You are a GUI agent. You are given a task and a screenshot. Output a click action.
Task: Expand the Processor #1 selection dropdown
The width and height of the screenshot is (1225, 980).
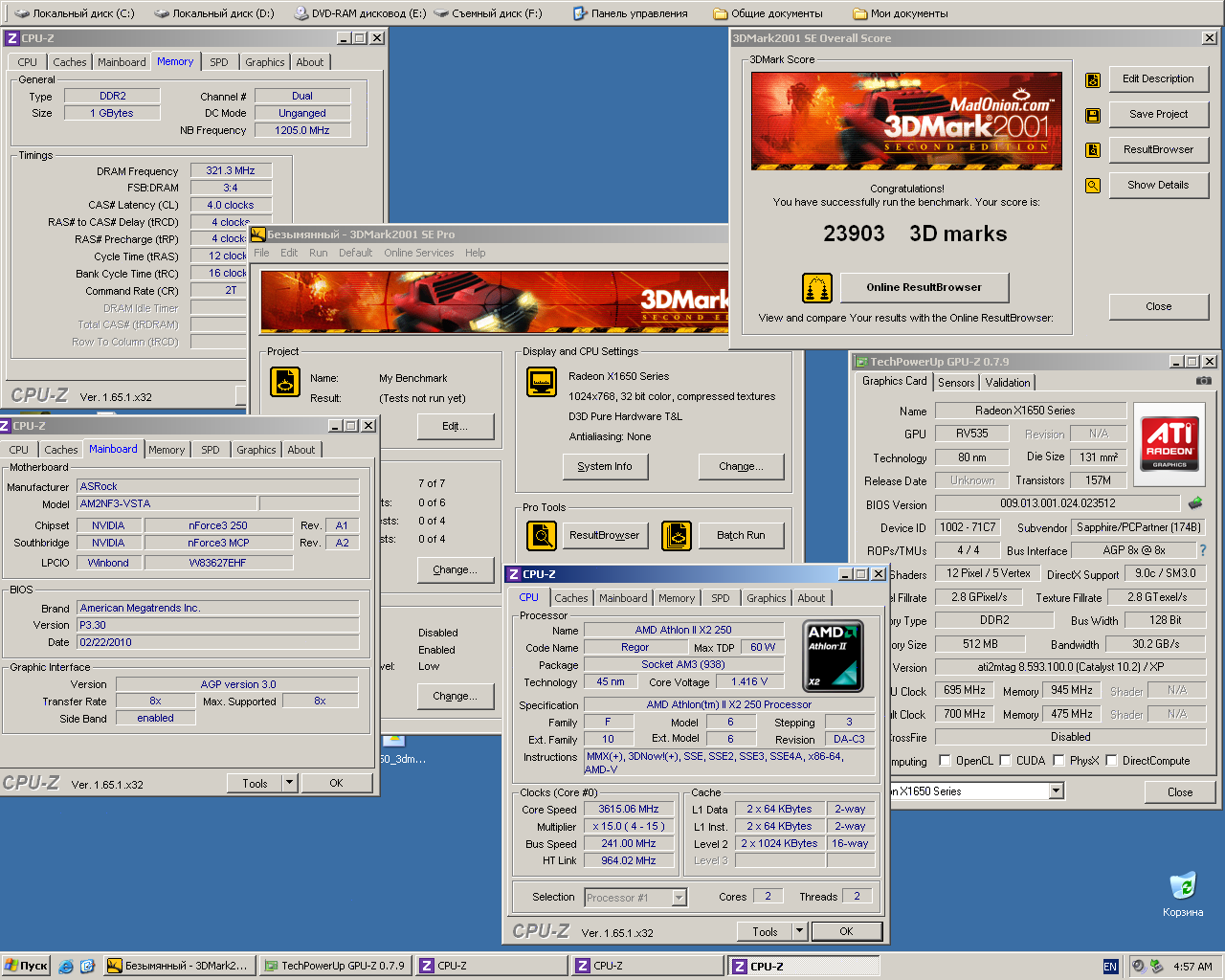[x=679, y=898]
